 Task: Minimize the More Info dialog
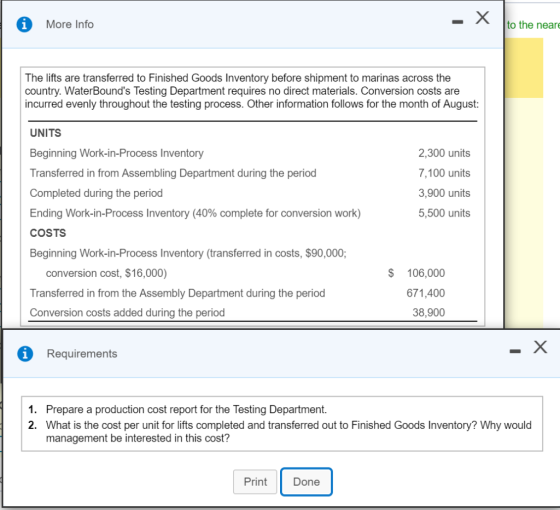point(457,22)
